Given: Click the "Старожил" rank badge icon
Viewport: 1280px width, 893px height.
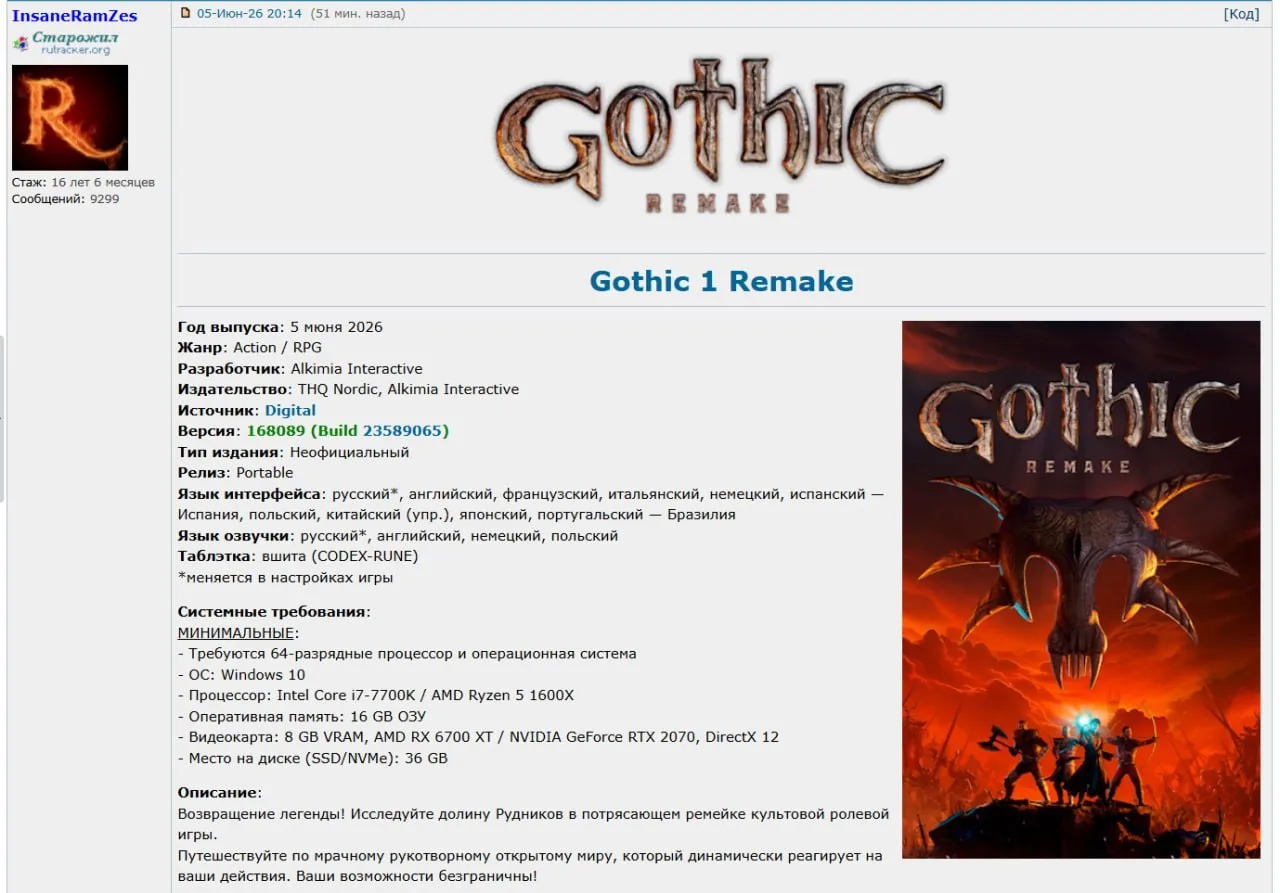Looking at the screenshot, I should 66,43.
